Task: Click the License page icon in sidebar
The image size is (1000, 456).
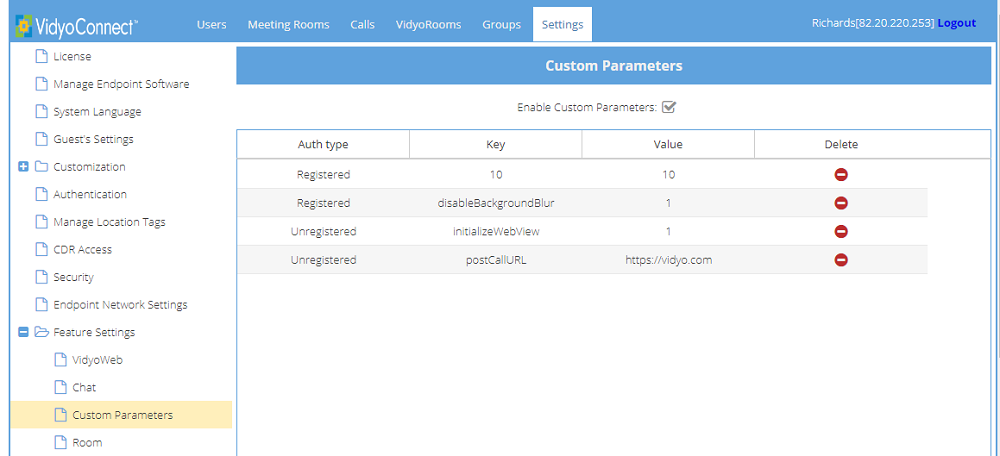Action: (41, 56)
